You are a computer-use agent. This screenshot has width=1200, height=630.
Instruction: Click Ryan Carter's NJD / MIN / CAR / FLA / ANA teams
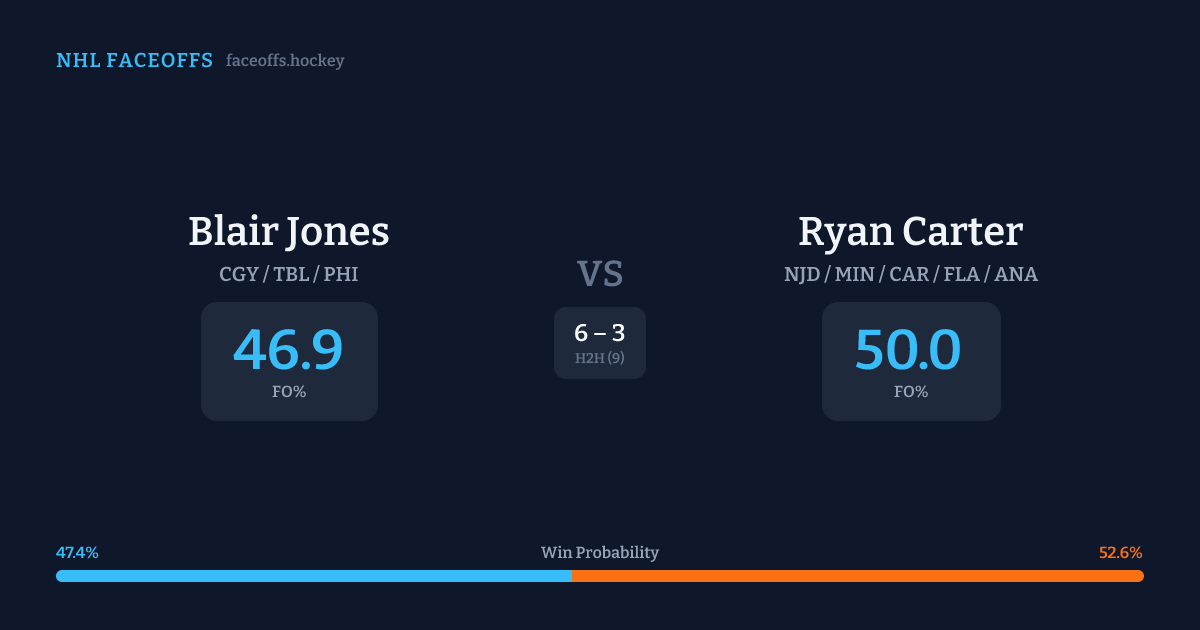(910, 274)
